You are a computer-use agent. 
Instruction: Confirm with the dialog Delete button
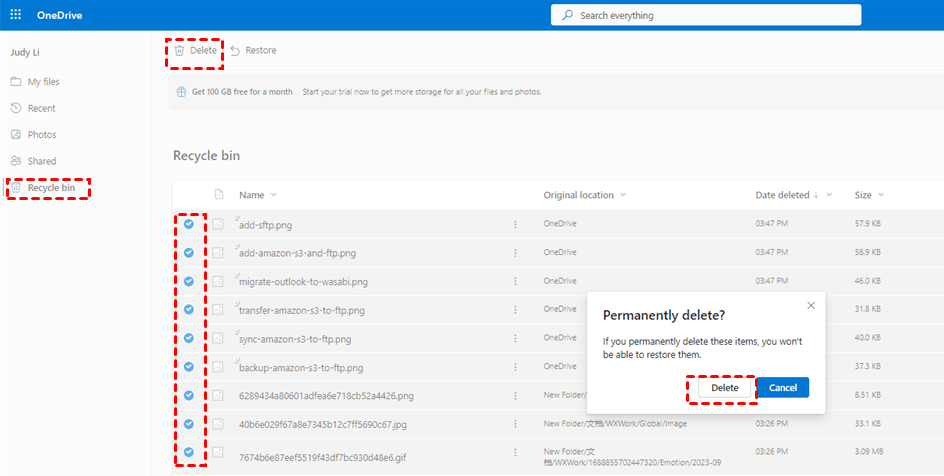[725, 388]
